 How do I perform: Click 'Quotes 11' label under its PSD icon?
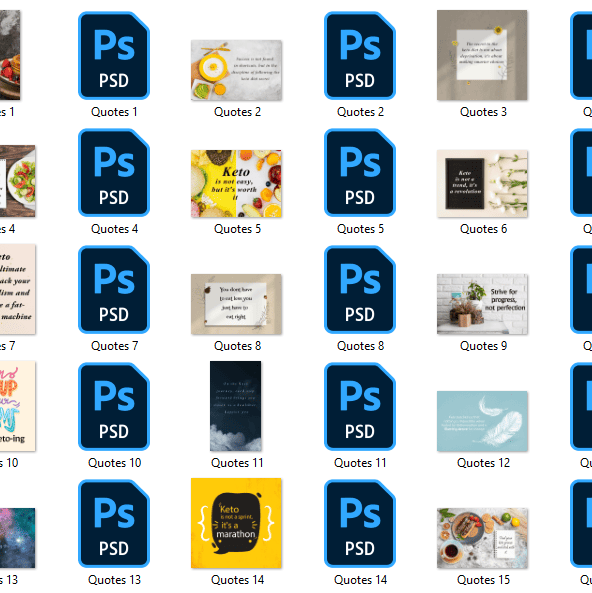(x=360, y=463)
